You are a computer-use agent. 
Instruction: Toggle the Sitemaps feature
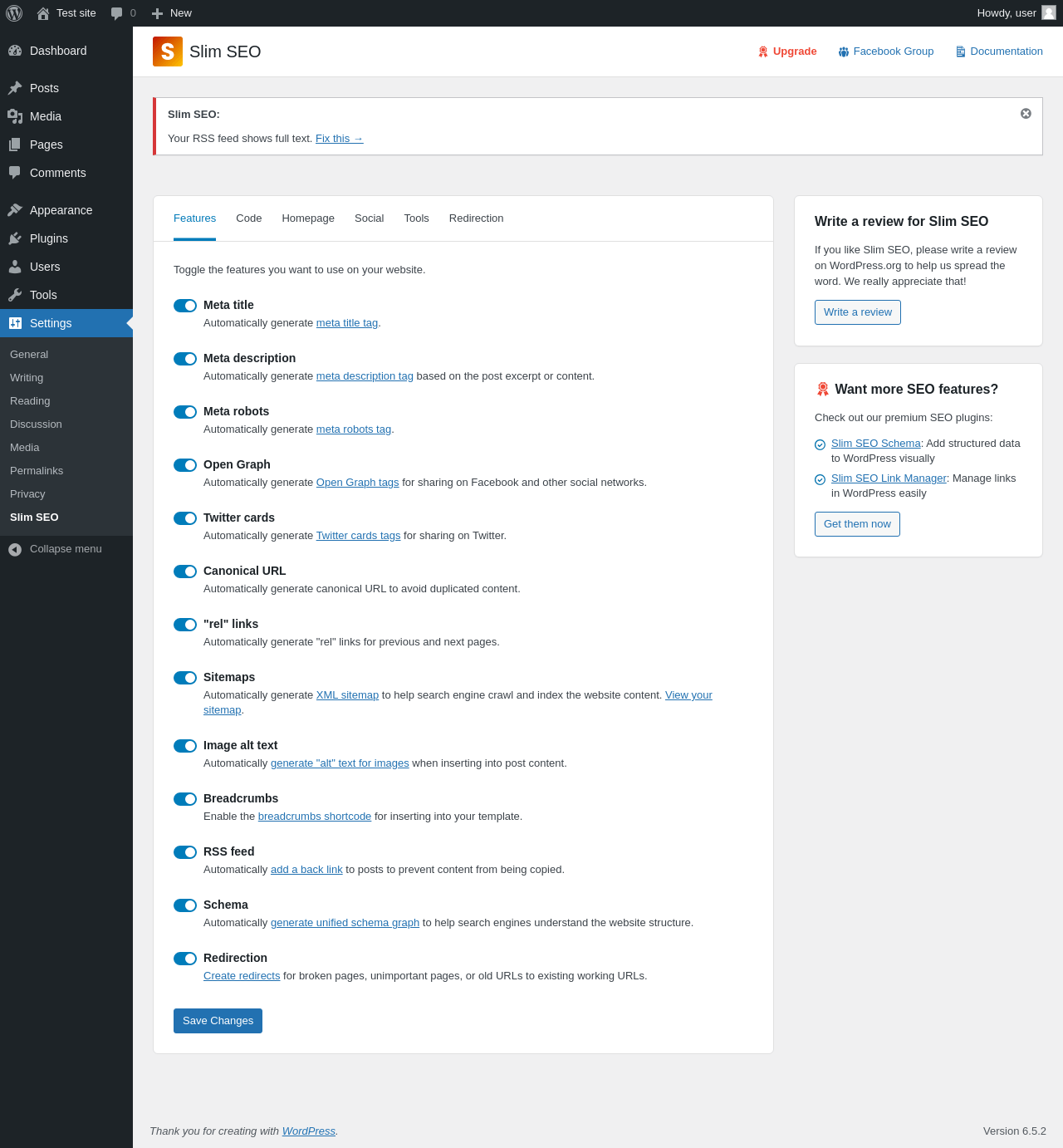pos(185,678)
